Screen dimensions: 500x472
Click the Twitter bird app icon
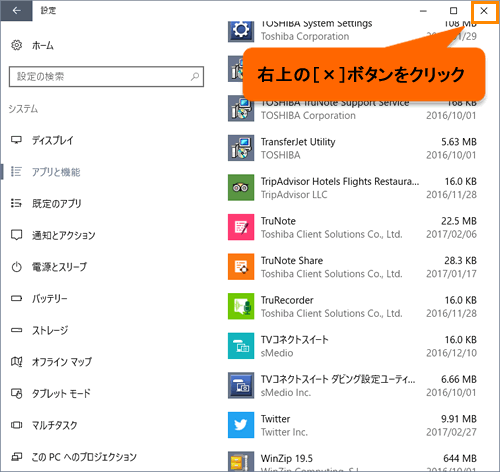(x=241, y=425)
